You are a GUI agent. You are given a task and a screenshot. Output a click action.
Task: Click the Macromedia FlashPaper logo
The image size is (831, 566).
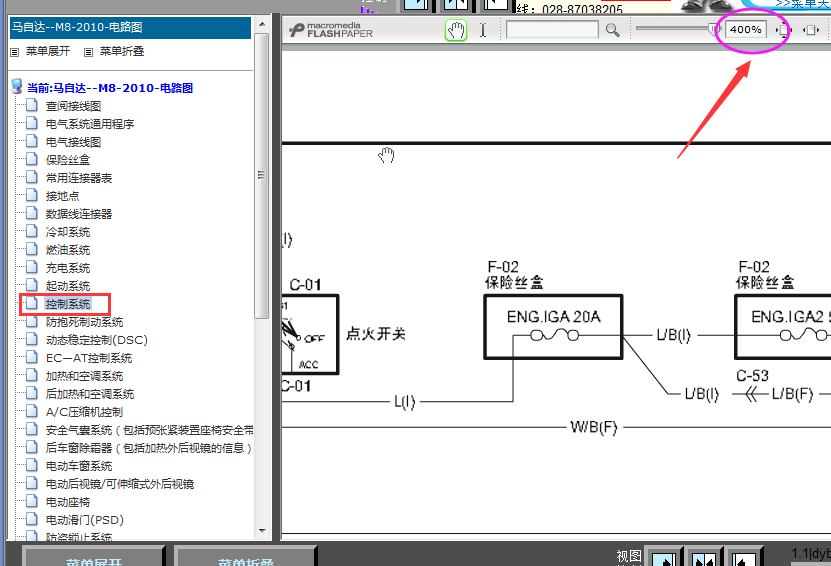coord(331,30)
